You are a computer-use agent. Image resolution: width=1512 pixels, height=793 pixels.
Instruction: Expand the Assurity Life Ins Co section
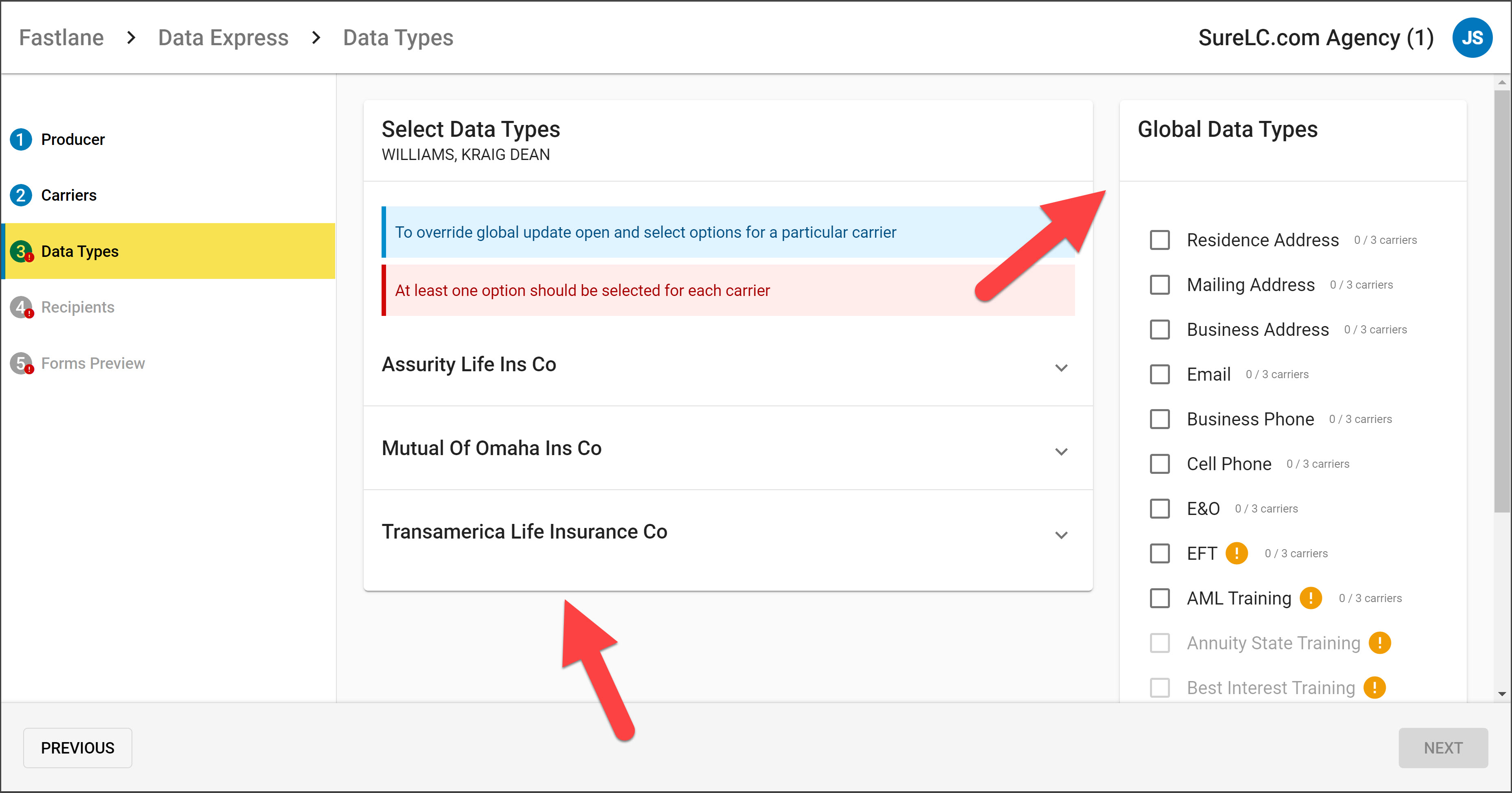click(1061, 368)
